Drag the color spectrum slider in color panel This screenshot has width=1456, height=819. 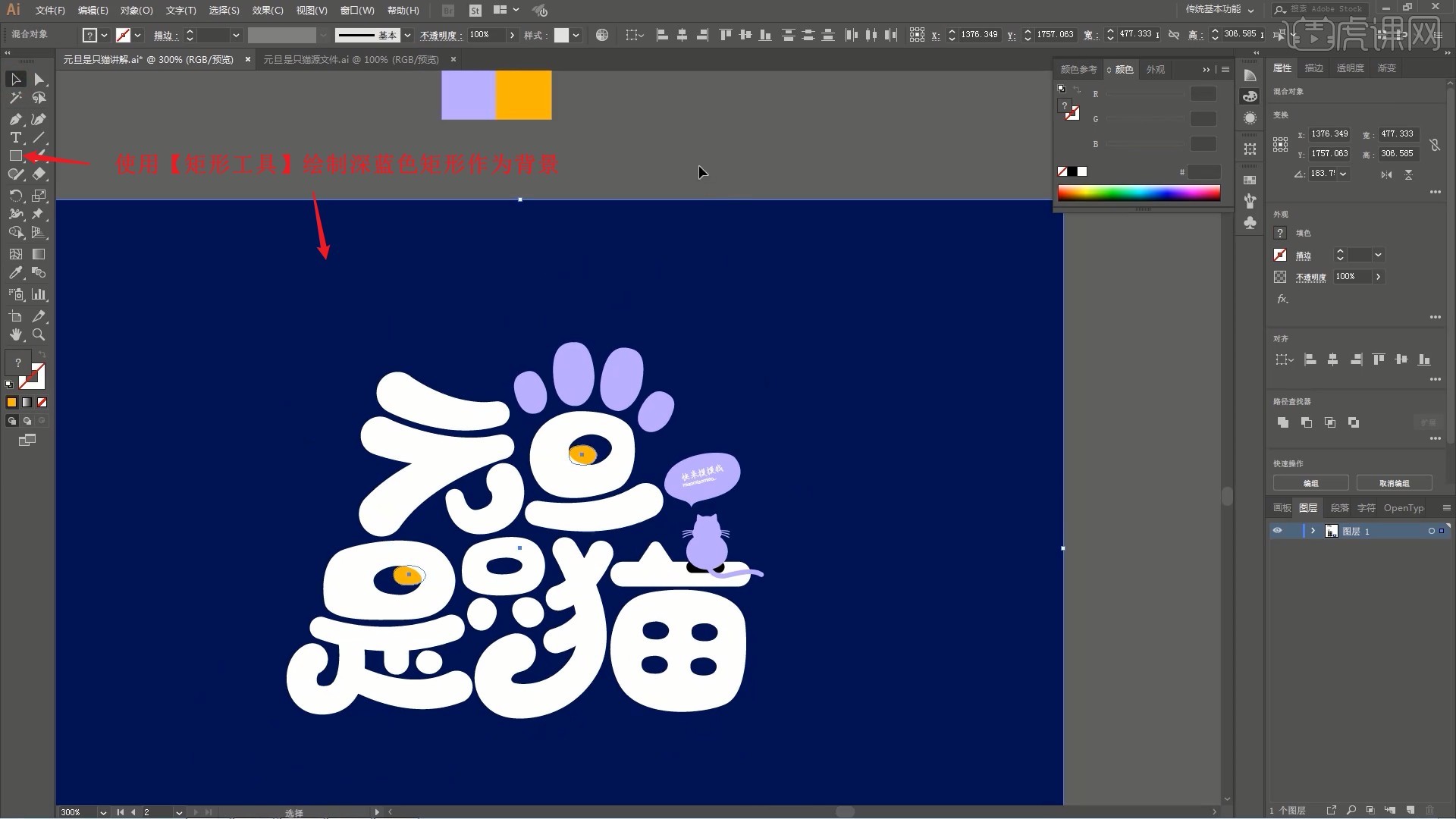(1139, 192)
